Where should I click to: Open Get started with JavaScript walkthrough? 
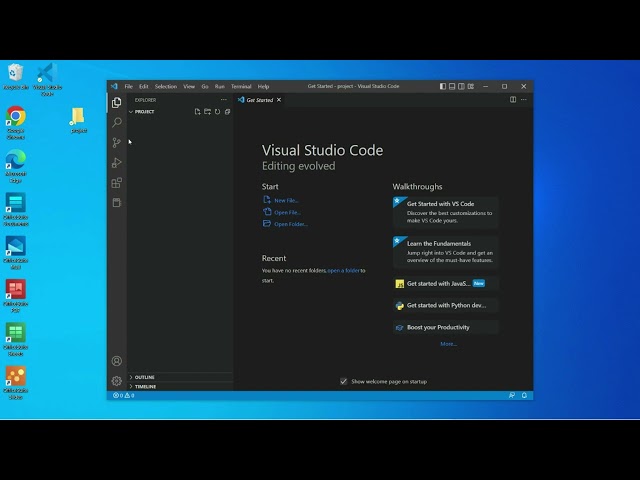coord(445,284)
